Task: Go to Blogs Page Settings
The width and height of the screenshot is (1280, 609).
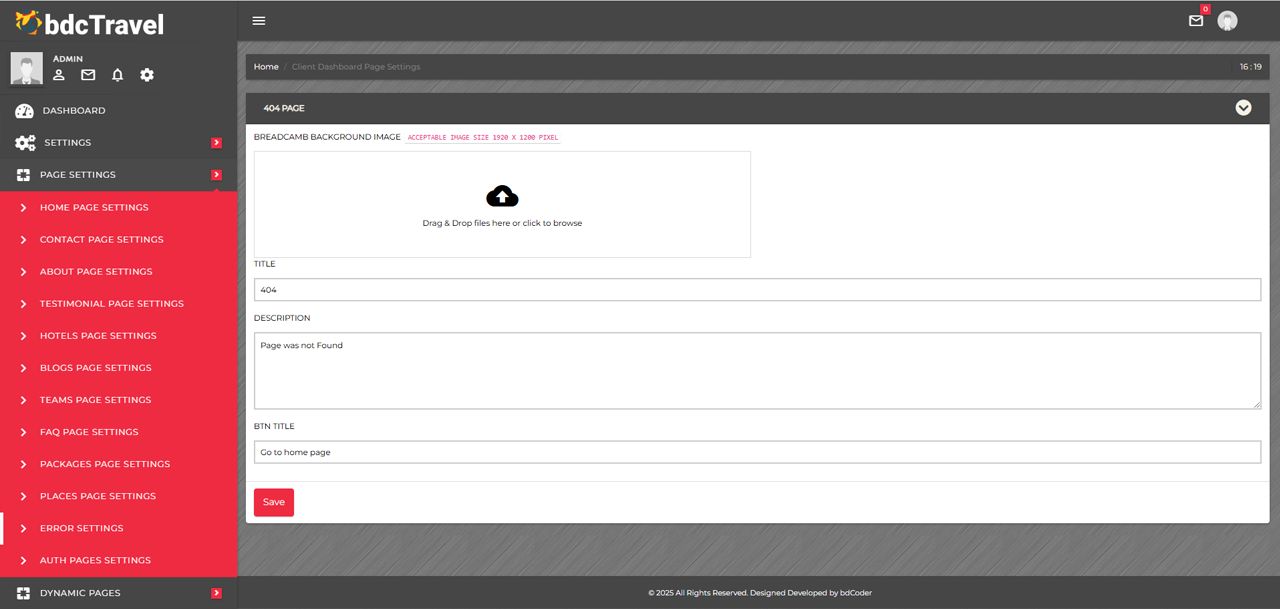Action: coord(119,368)
